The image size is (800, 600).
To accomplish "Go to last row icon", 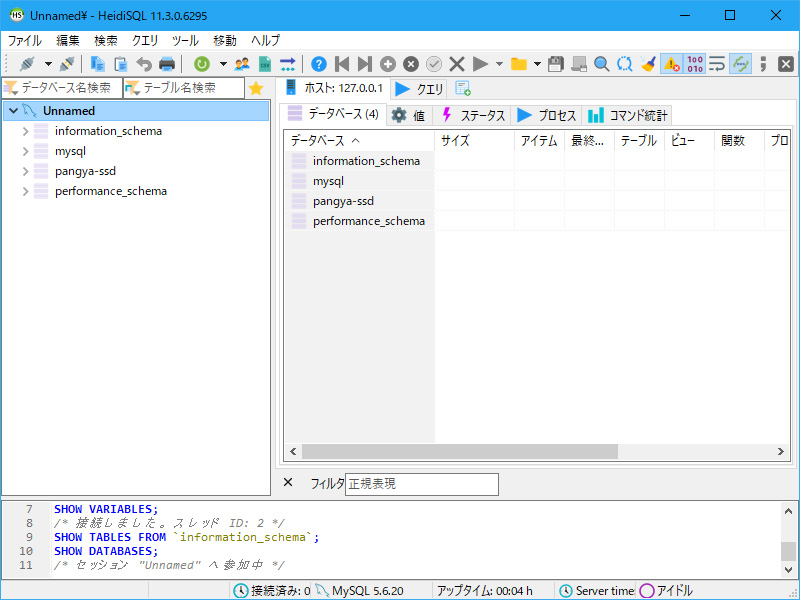I will [365, 64].
